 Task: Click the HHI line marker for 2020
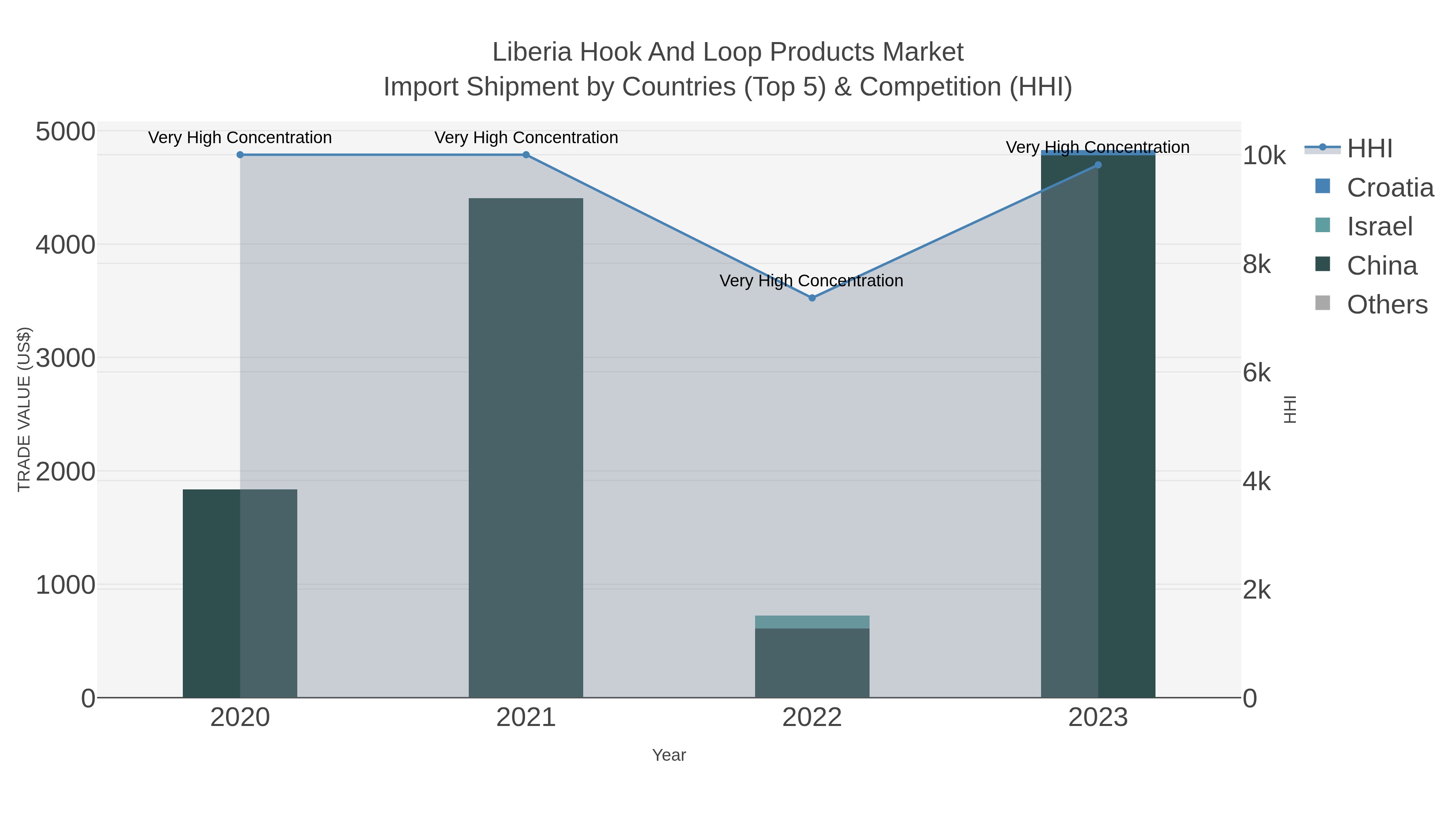tap(240, 155)
